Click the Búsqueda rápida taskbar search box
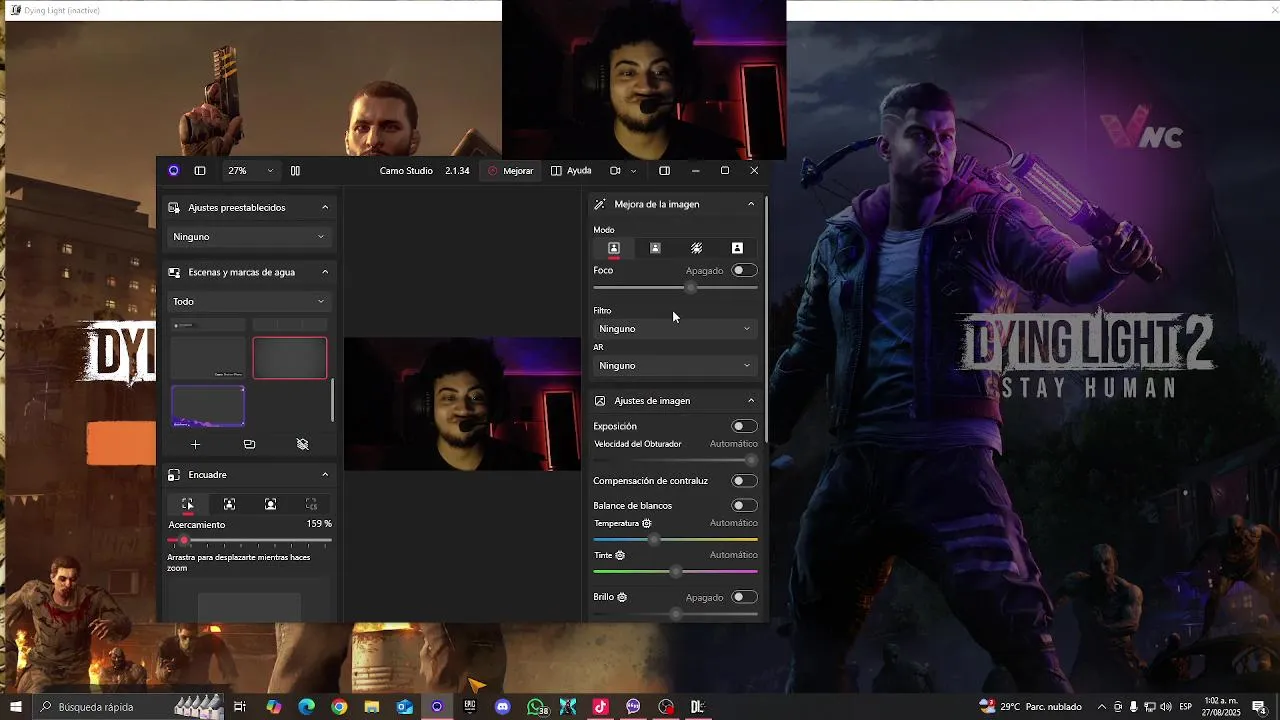This screenshot has height=720, width=1280. click(128, 707)
